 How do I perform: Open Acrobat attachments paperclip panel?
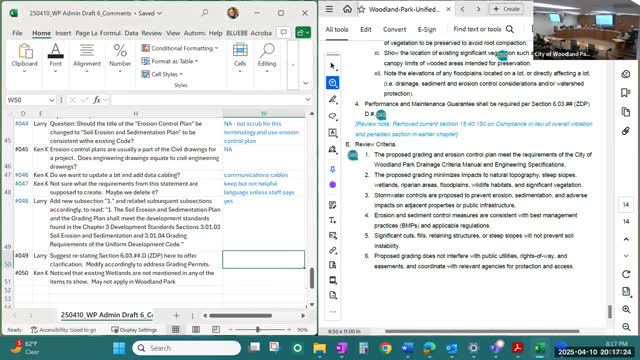click(x=626, y=131)
